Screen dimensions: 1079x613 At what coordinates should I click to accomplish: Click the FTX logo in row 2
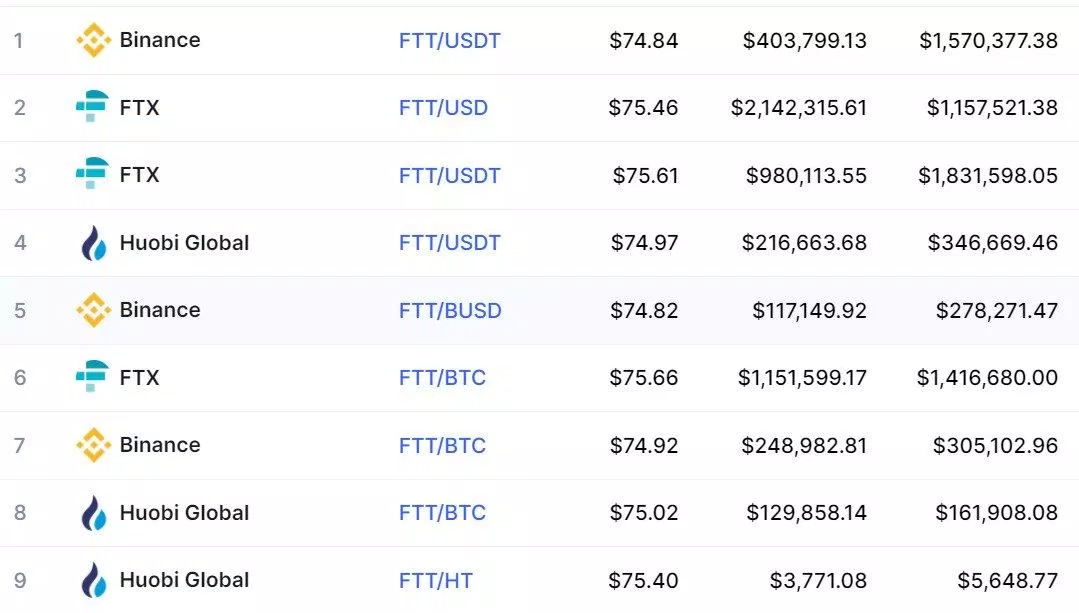click(x=92, y=107)
